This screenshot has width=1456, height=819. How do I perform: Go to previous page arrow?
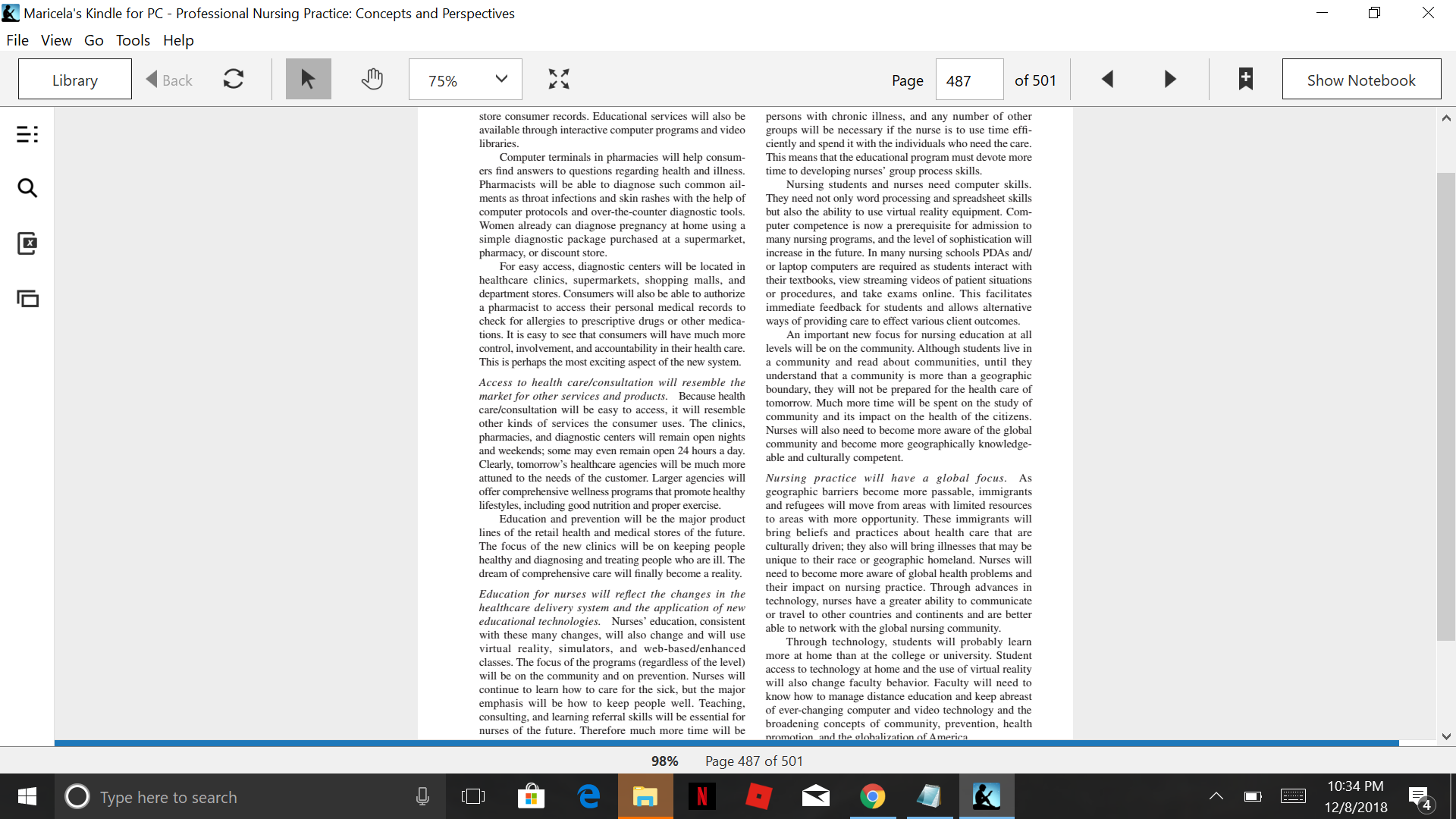coord(1107,79)
